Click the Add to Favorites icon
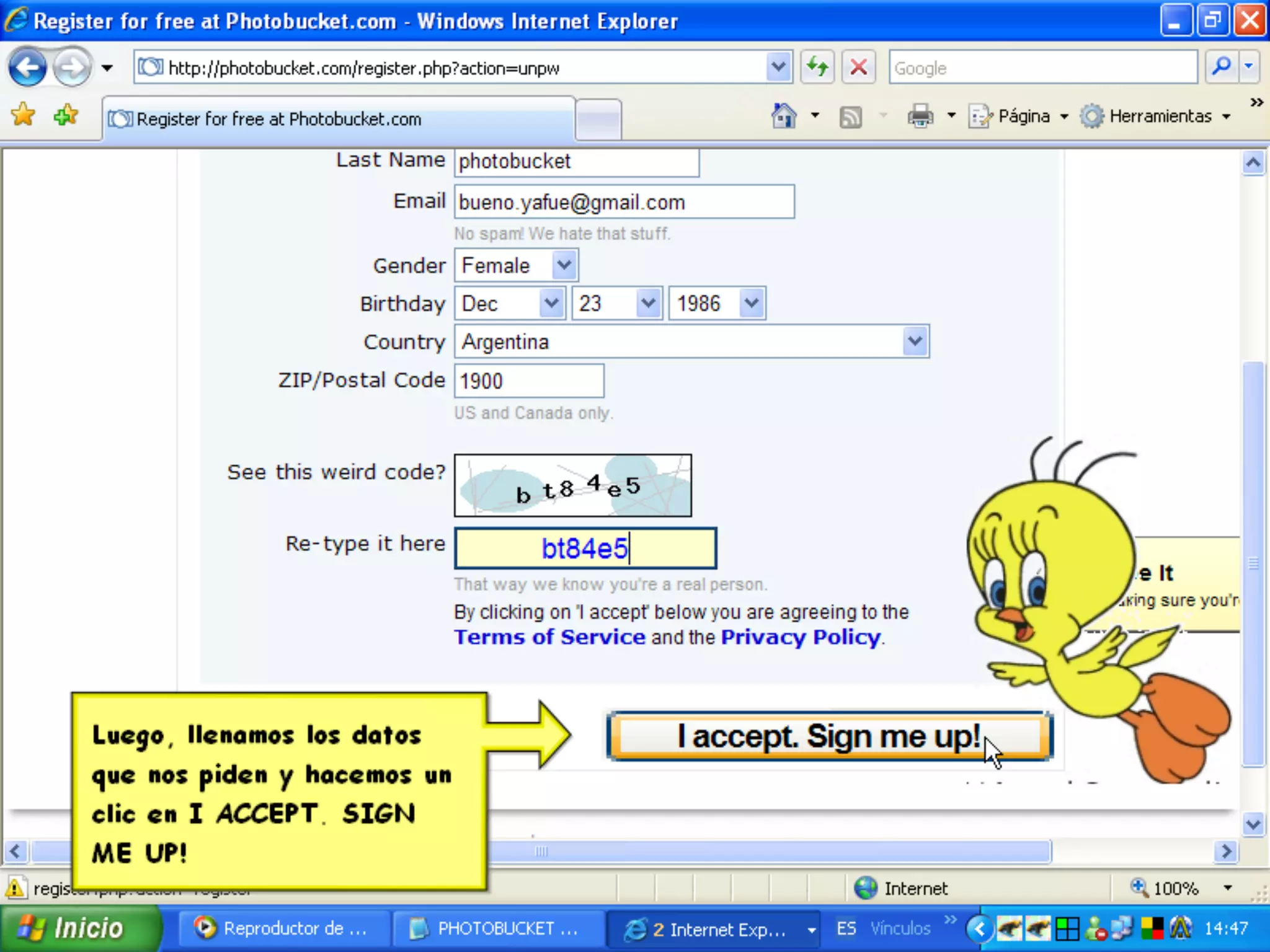Screen dimensions: 1270x952 pyautogui.click(x=66, y=115)
